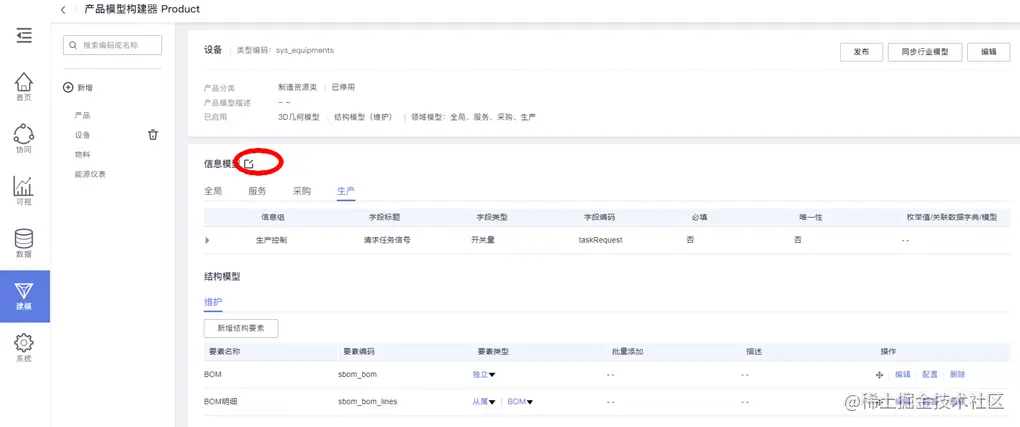Click the search magnifier icon
1020x427 pixels.
click(73, 46)
